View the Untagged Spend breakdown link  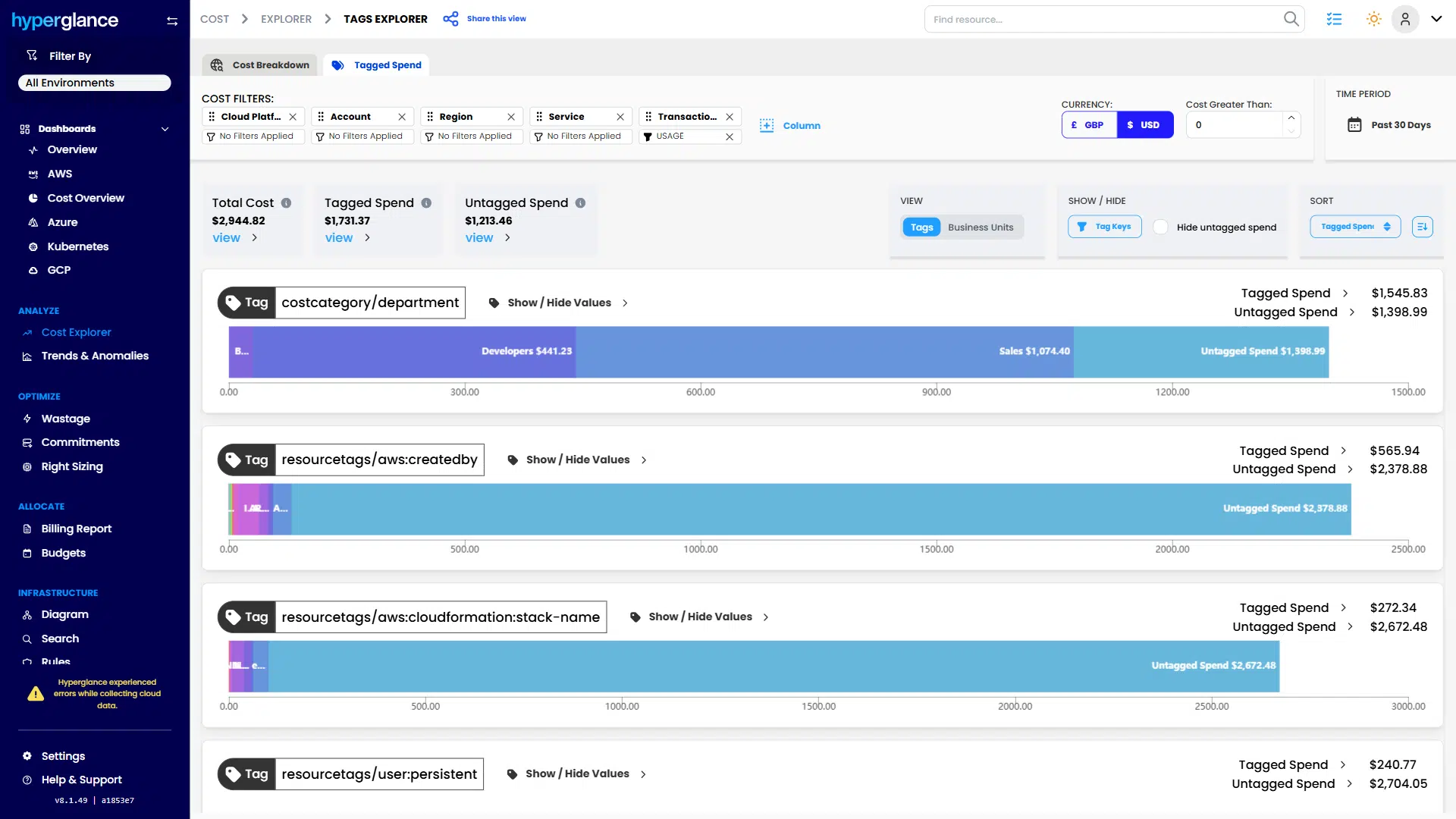pyautogui.click(x=479, y=237)
